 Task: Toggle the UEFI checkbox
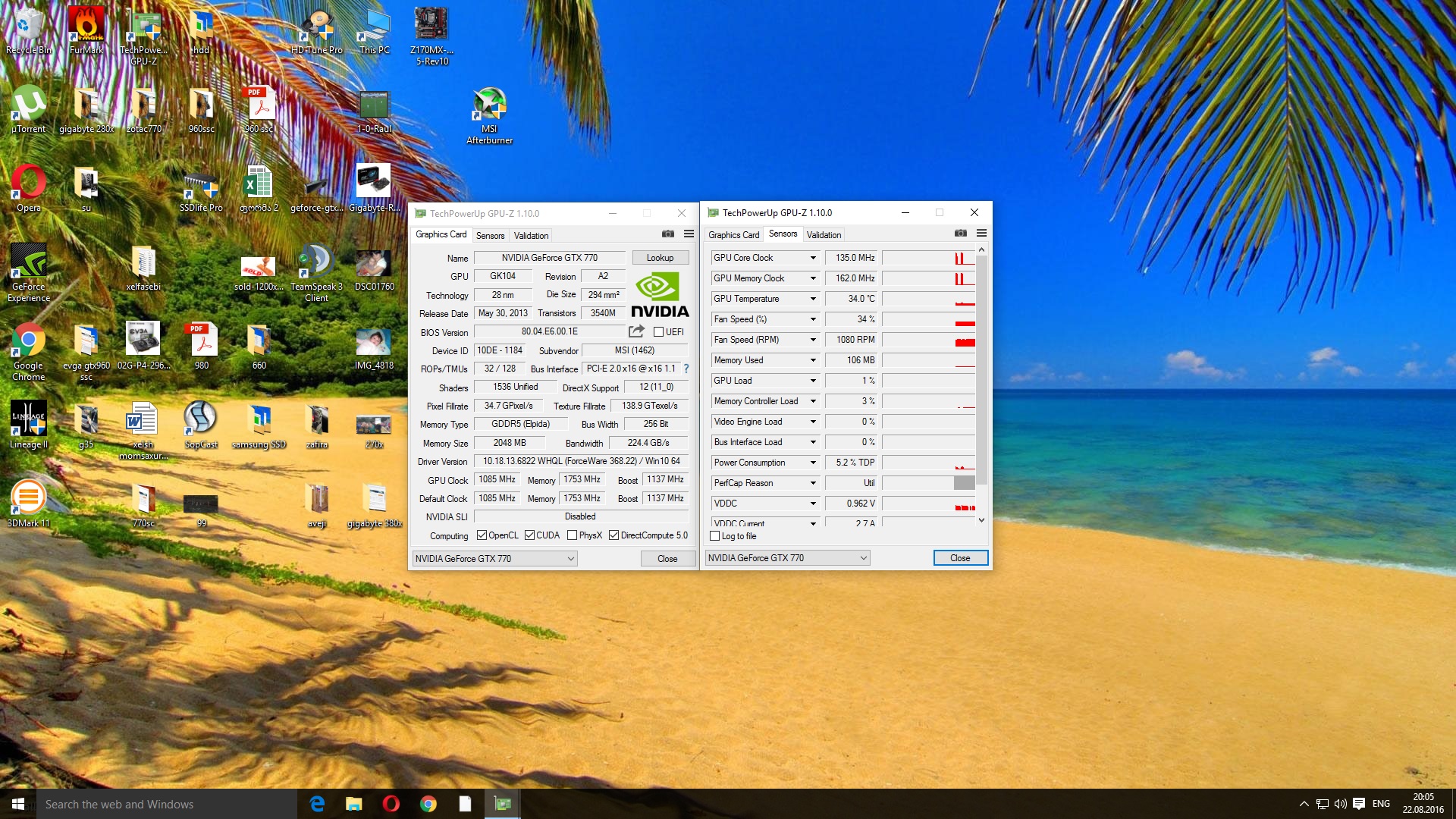point(658,332)
